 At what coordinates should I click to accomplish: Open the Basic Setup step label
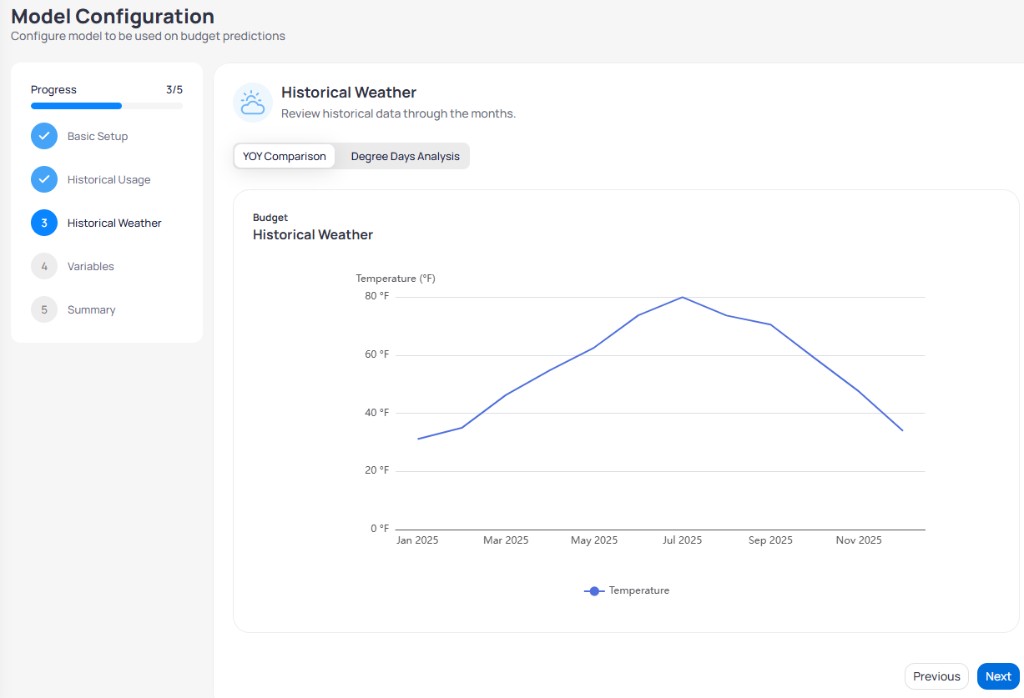coord(97,136)
